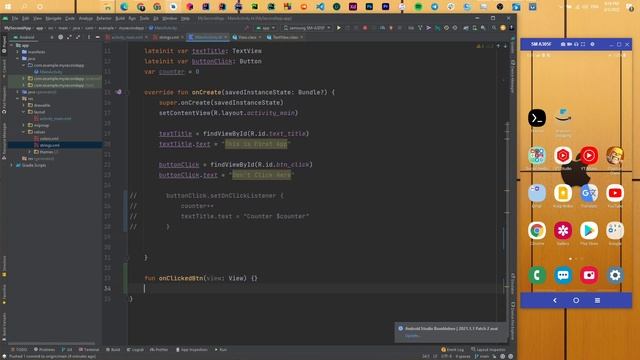Run the app with the green play button
This screenshot has width=640, height=360.
click(338, 28)
